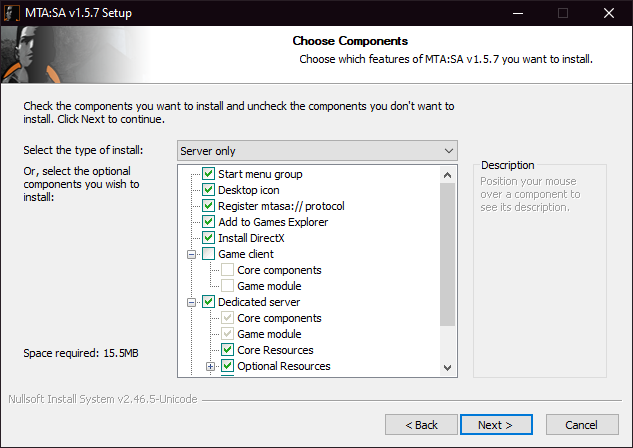633x448 pixels.
Task: Select Core components under Game client
Action: [x=278, y=270]
